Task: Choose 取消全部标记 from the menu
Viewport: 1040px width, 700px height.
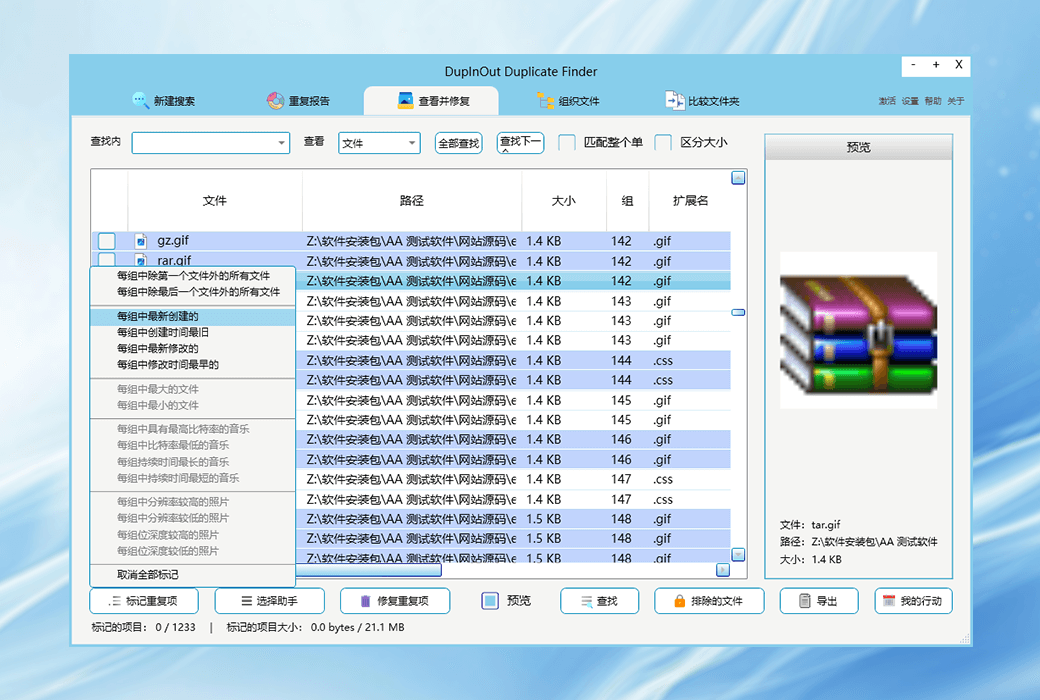Action: pos(193,575)
